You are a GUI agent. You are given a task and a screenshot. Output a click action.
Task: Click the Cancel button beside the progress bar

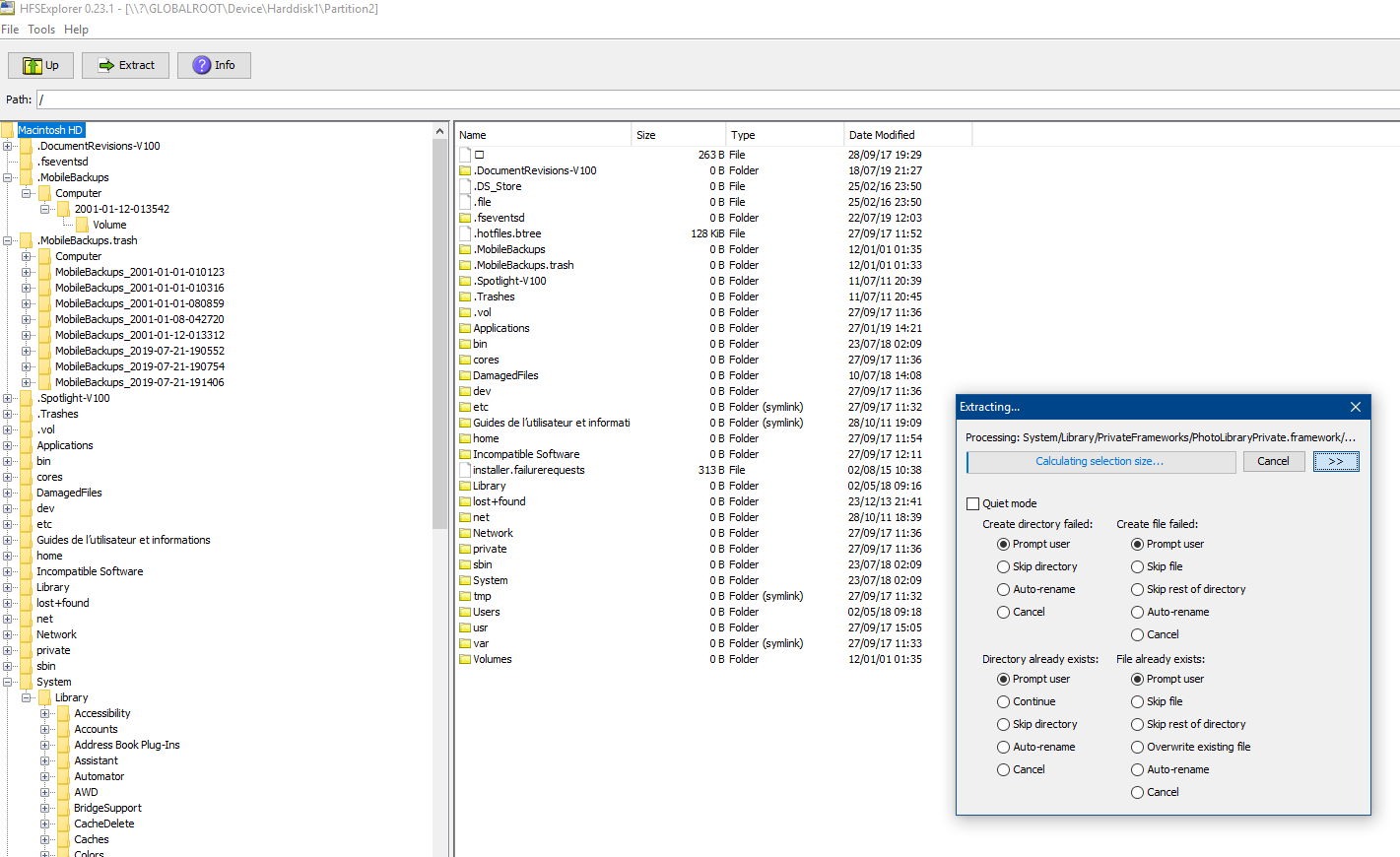[1273, 461]
